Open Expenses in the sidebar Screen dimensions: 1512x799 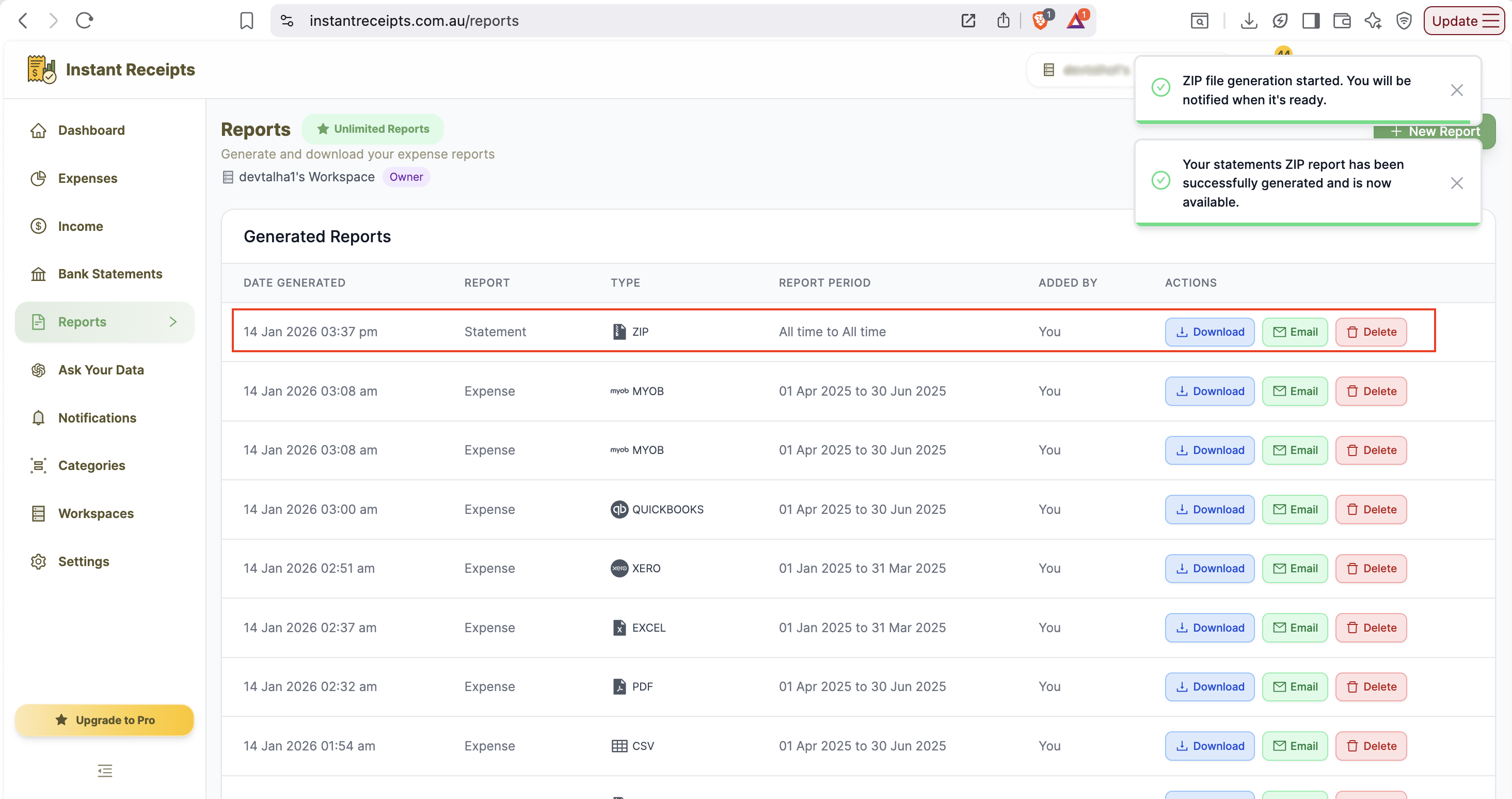104,179
